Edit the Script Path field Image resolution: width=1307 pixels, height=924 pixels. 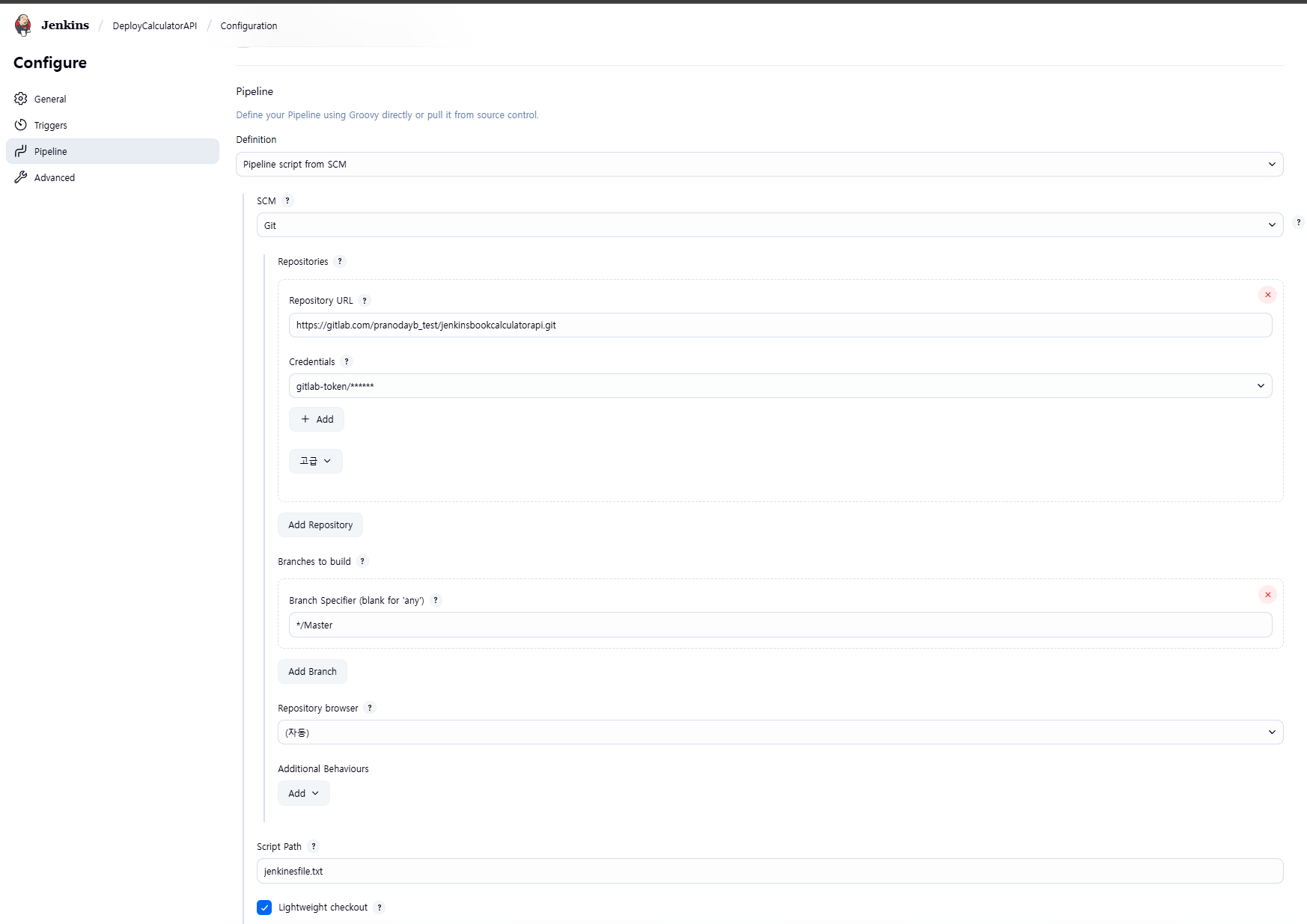pos(770,872)
